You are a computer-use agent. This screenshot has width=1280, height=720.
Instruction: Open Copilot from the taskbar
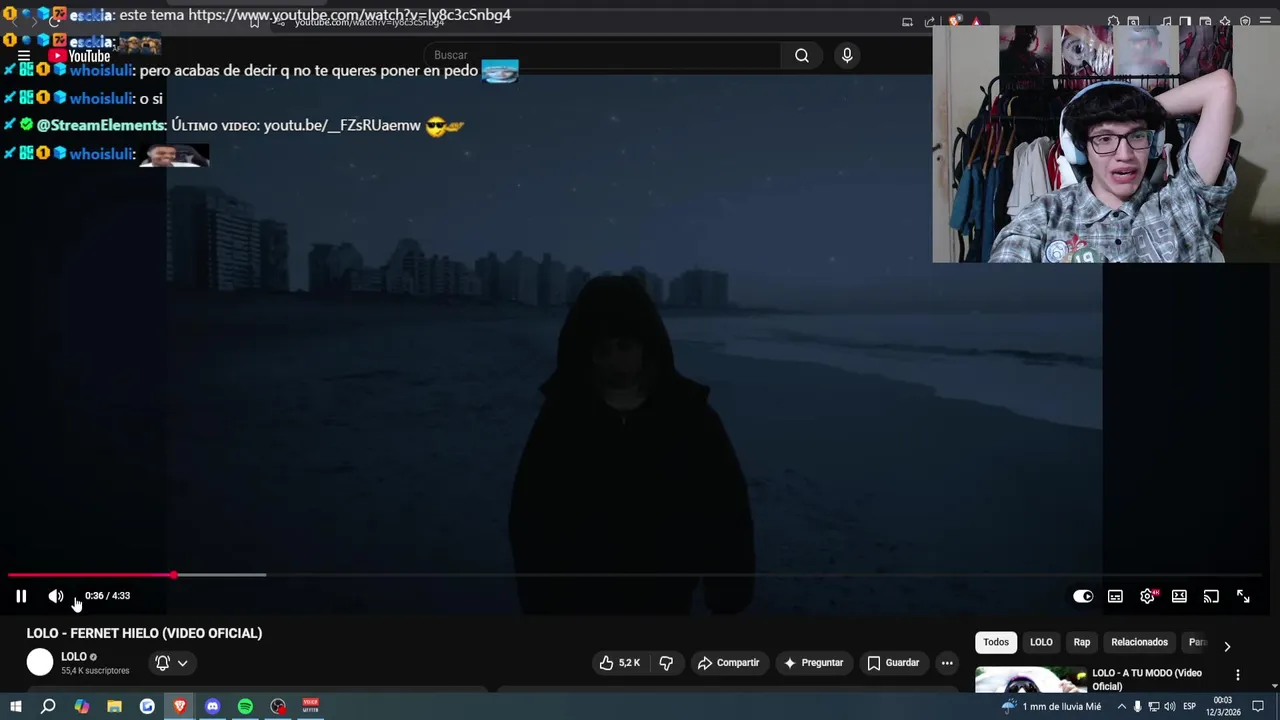[82, 706]
